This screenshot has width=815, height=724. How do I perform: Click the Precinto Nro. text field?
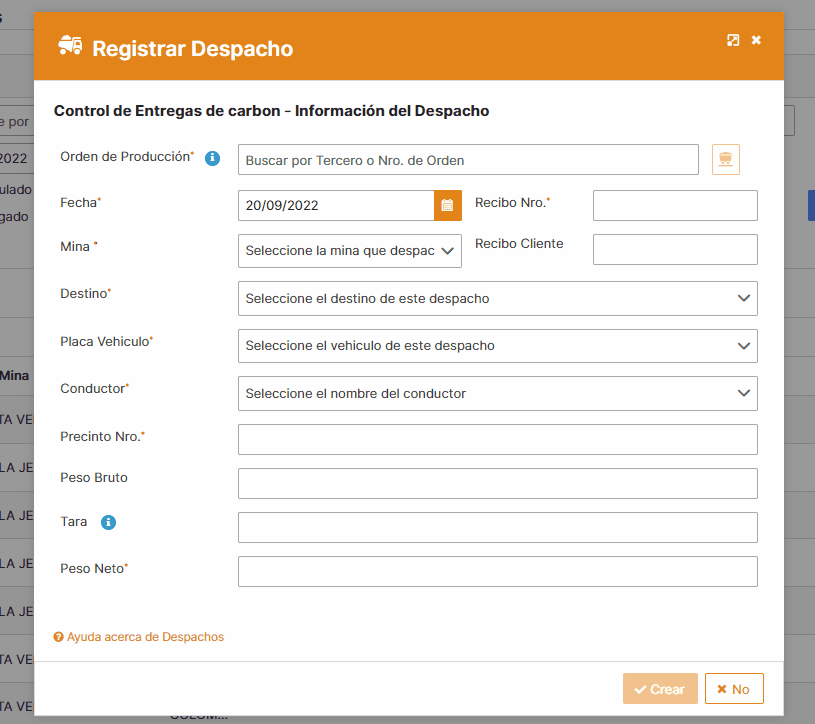click(497, 439)
